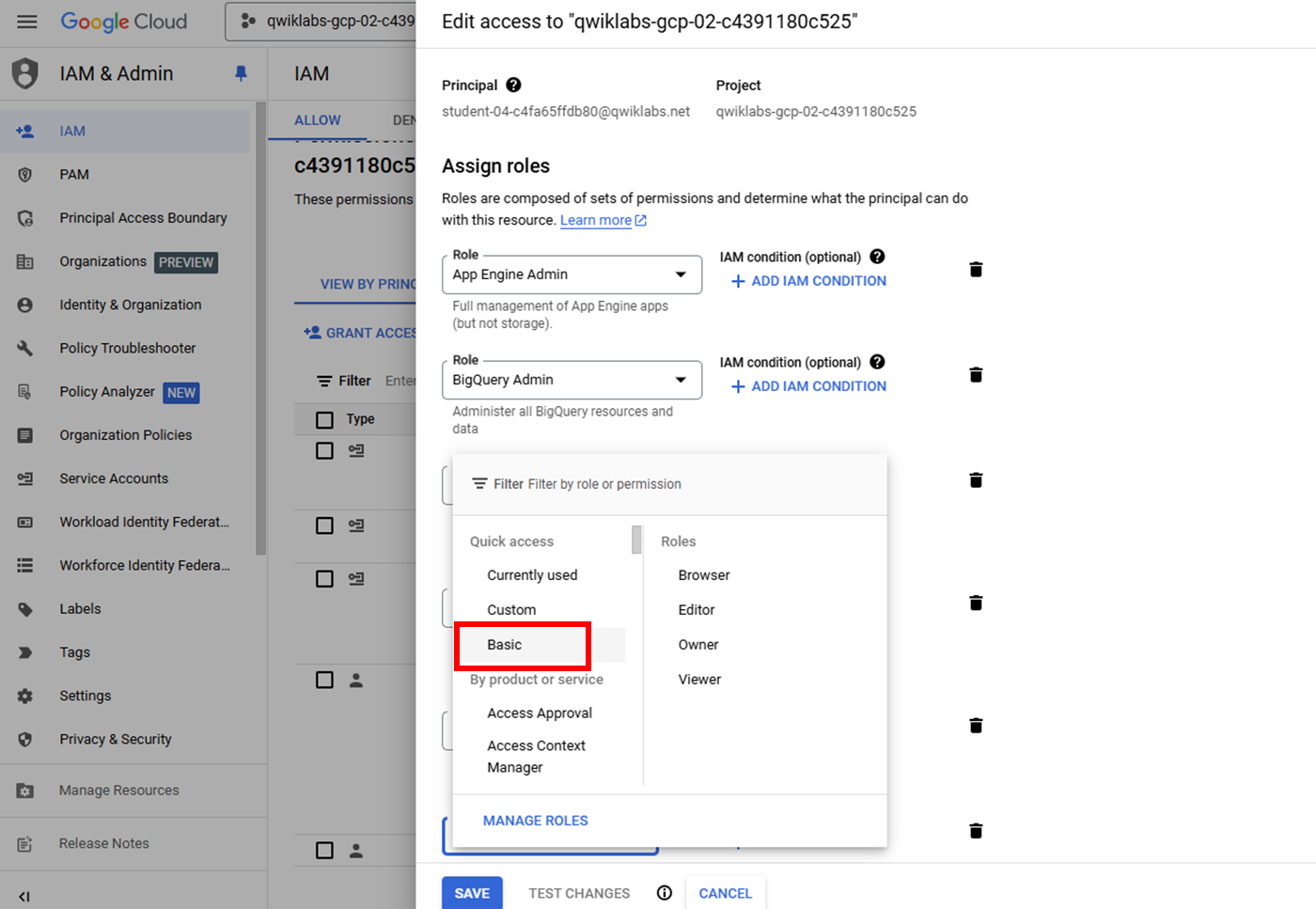
Task: Select the Custom role category
Action: tap(511, 610)
